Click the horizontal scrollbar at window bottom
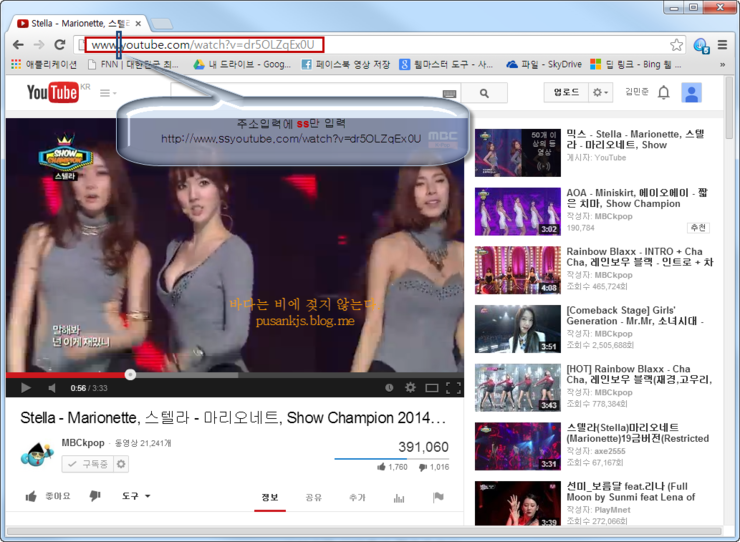The image size is (740, 542). [363, 531]
